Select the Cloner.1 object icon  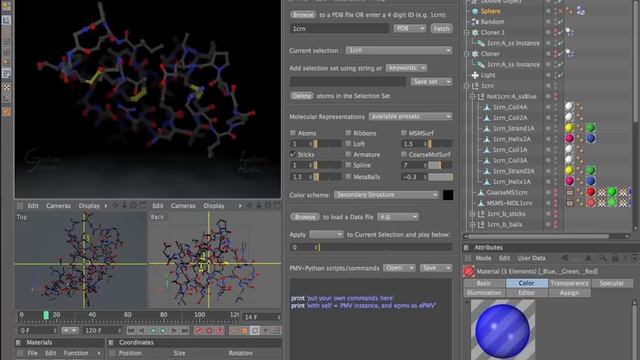475,32
